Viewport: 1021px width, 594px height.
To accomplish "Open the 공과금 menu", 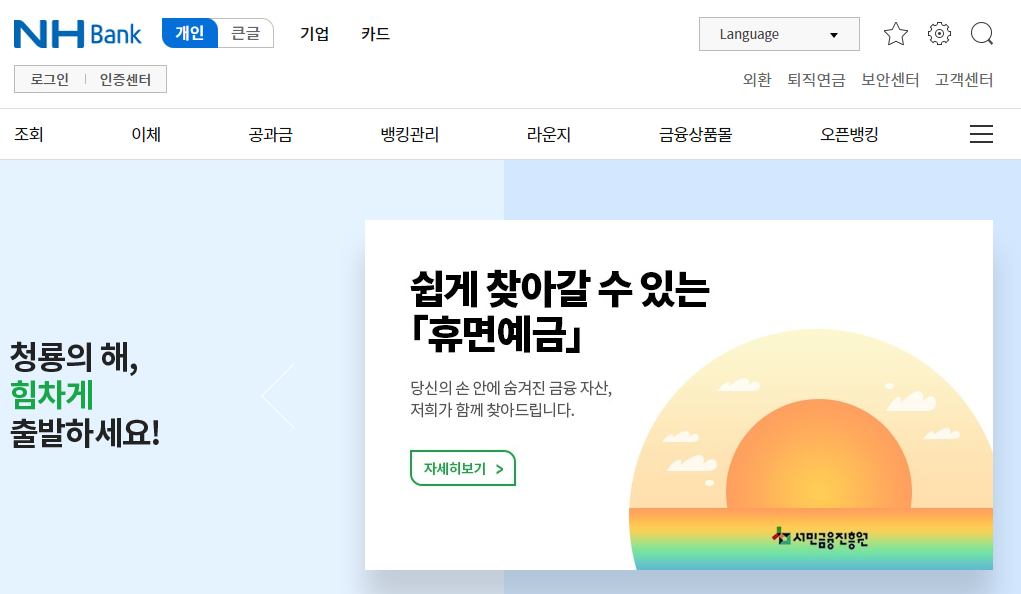I will (x=270, y=134).
